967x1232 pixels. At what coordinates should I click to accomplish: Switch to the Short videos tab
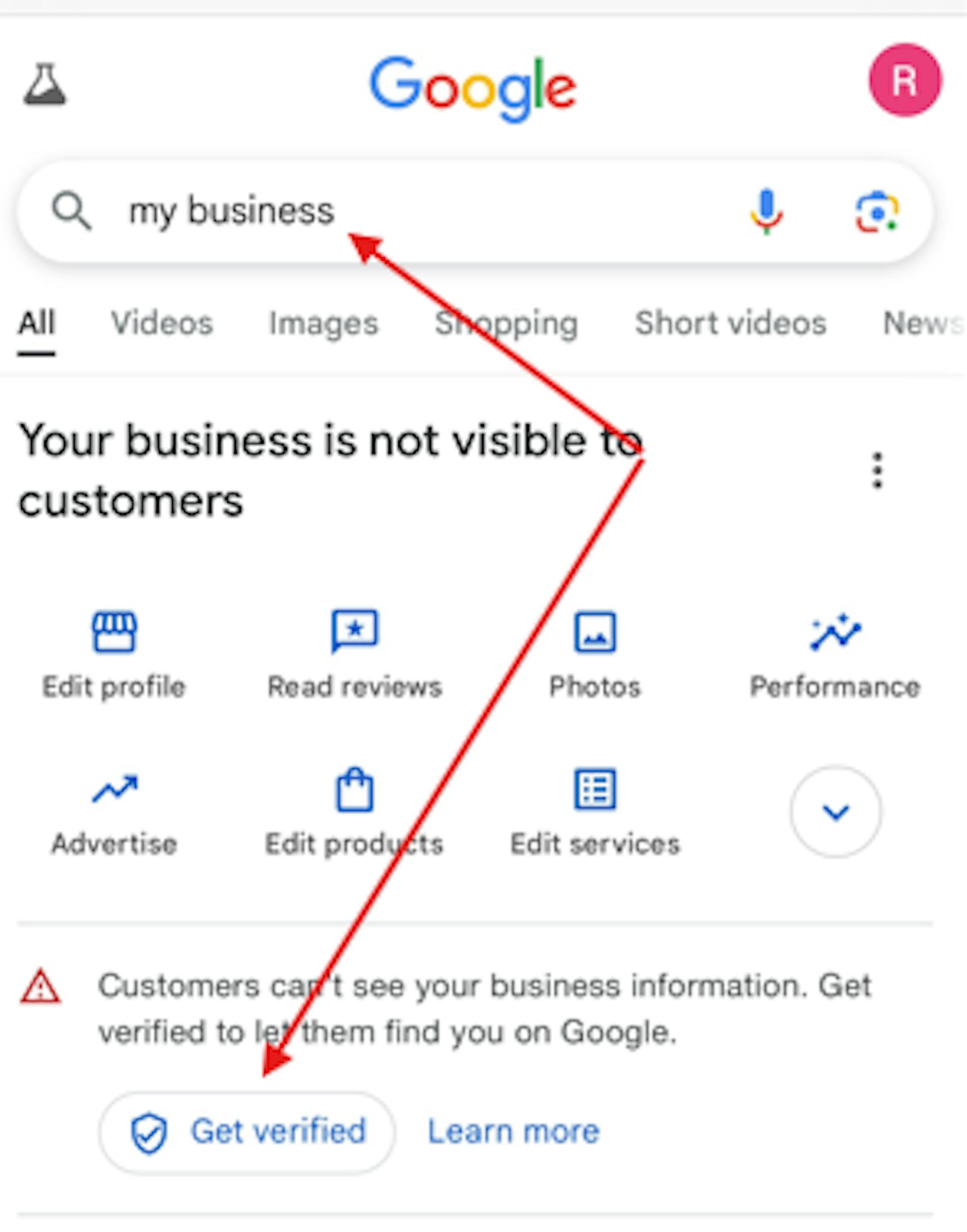(x=730, y=323)
